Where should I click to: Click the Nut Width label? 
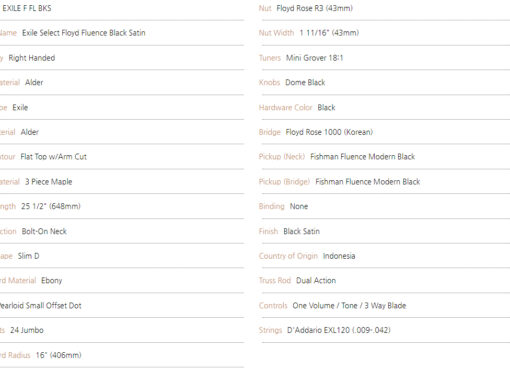(276, 33)
